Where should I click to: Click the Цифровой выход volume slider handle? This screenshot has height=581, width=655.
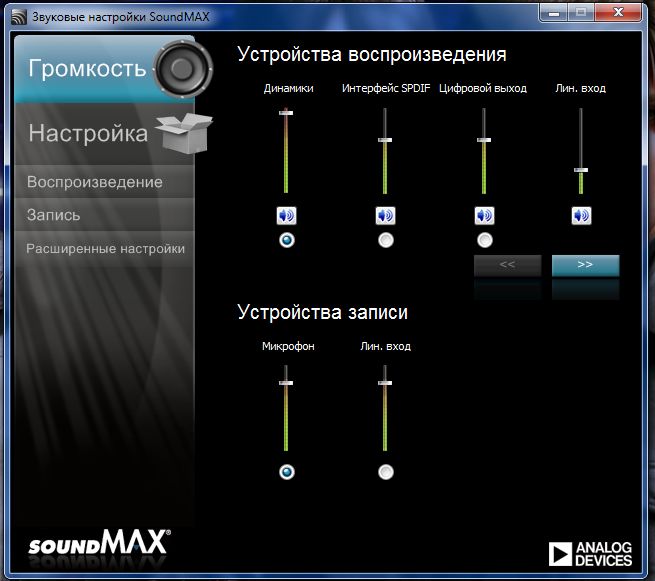[484, 140]
